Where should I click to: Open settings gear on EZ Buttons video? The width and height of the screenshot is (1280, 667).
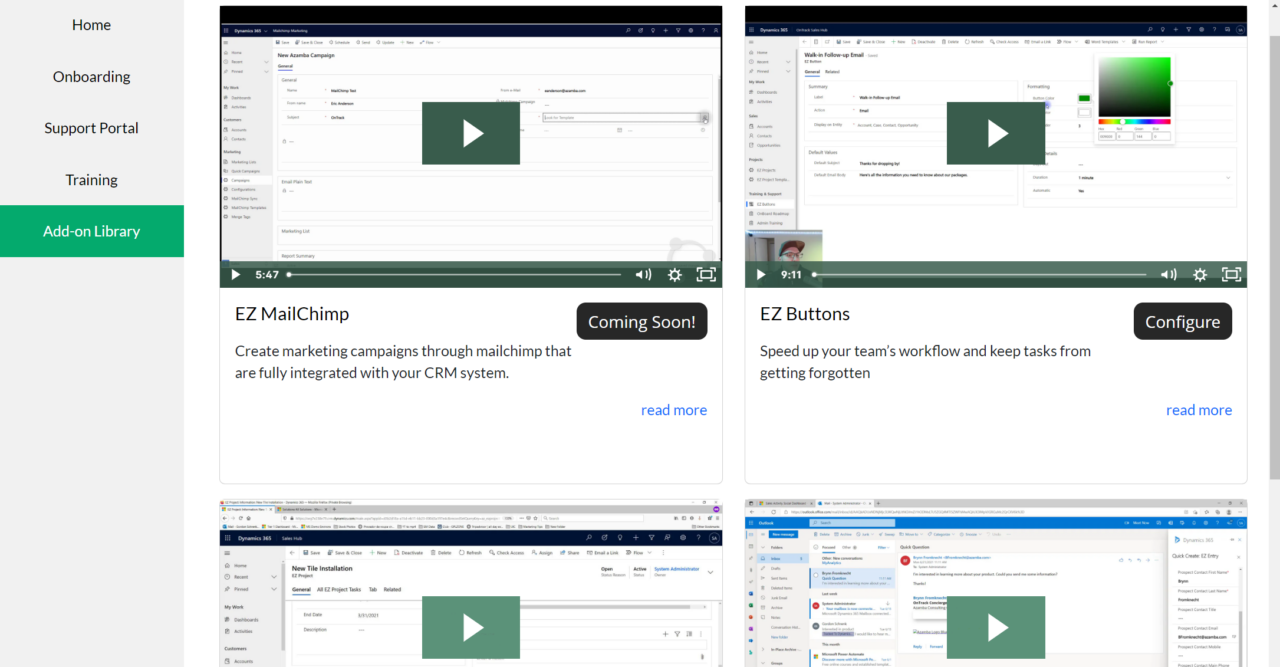tap(1200, 274)
